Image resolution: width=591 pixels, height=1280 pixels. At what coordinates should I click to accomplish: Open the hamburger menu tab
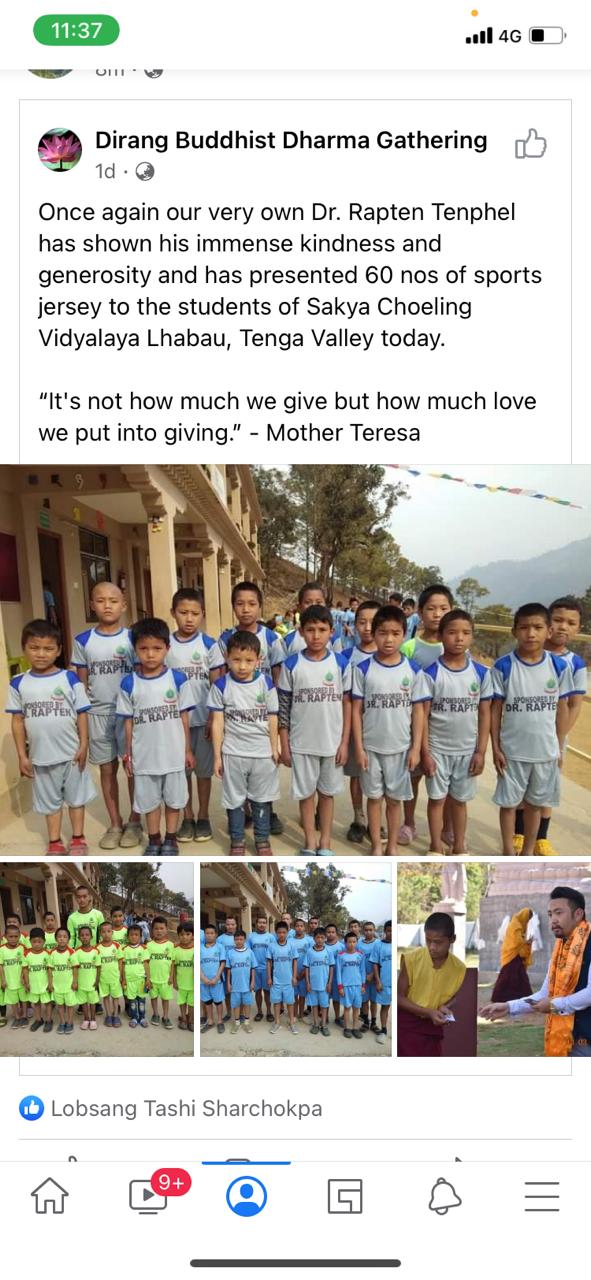[542, 1196]
